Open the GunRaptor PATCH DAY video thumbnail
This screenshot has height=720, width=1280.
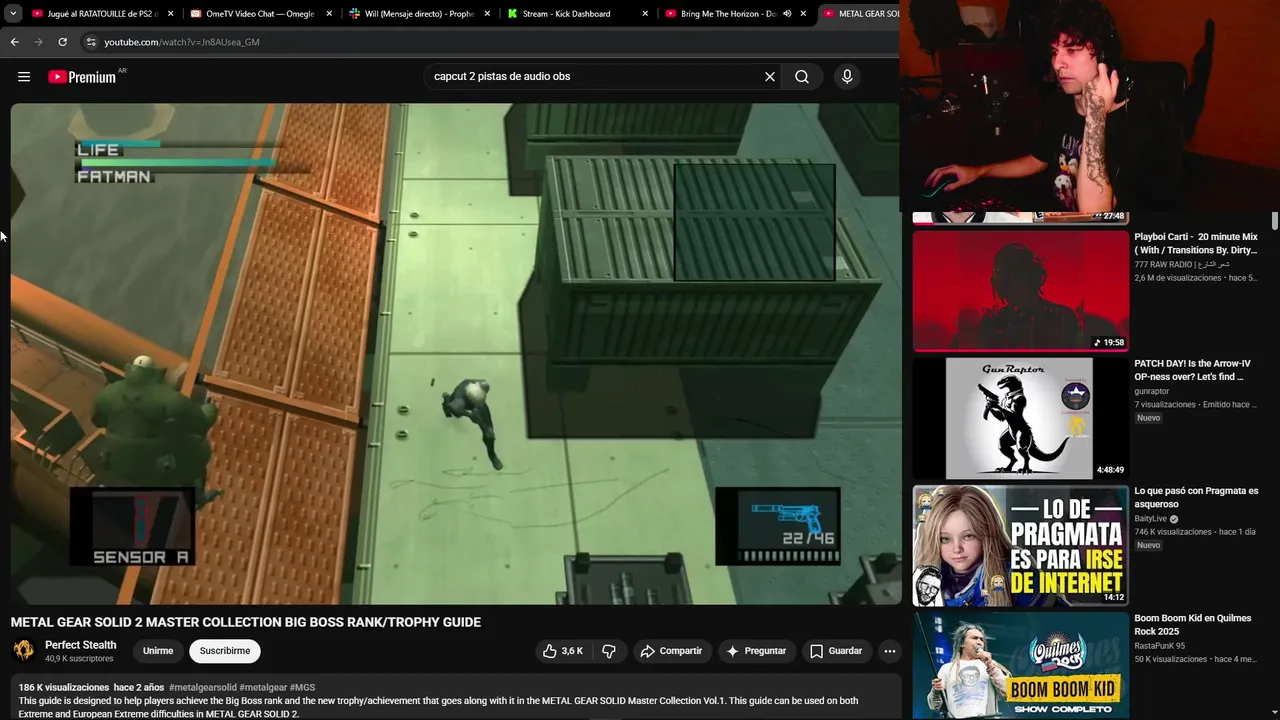pos(1020,418)
